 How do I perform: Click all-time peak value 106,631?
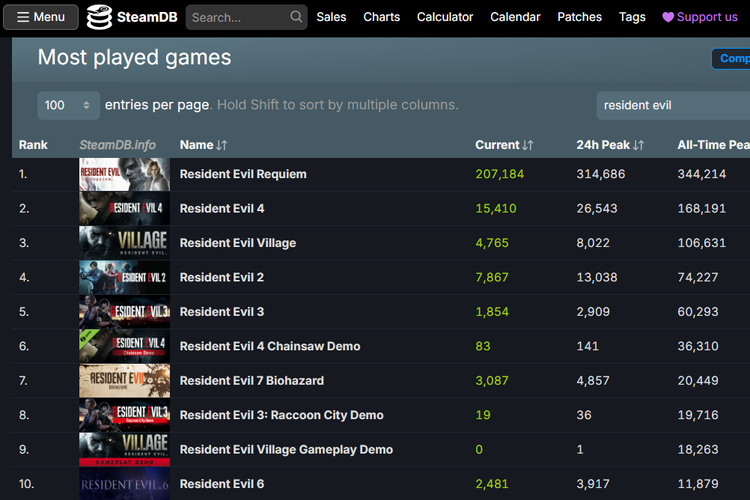(702, 243)
